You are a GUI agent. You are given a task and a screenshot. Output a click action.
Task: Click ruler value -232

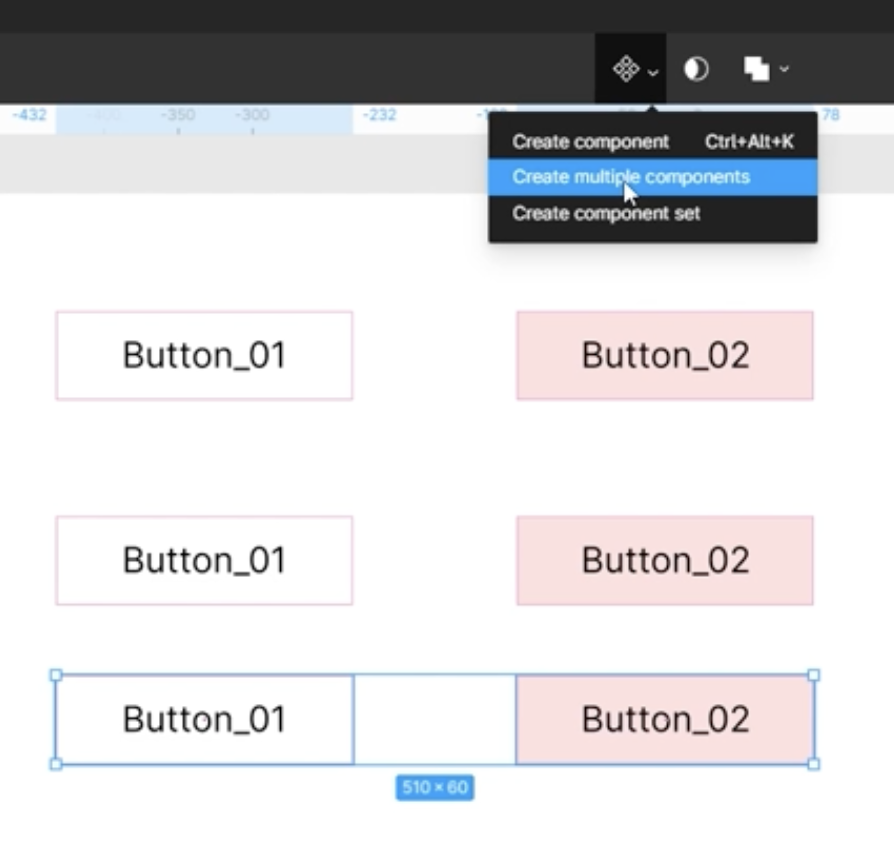379,115
